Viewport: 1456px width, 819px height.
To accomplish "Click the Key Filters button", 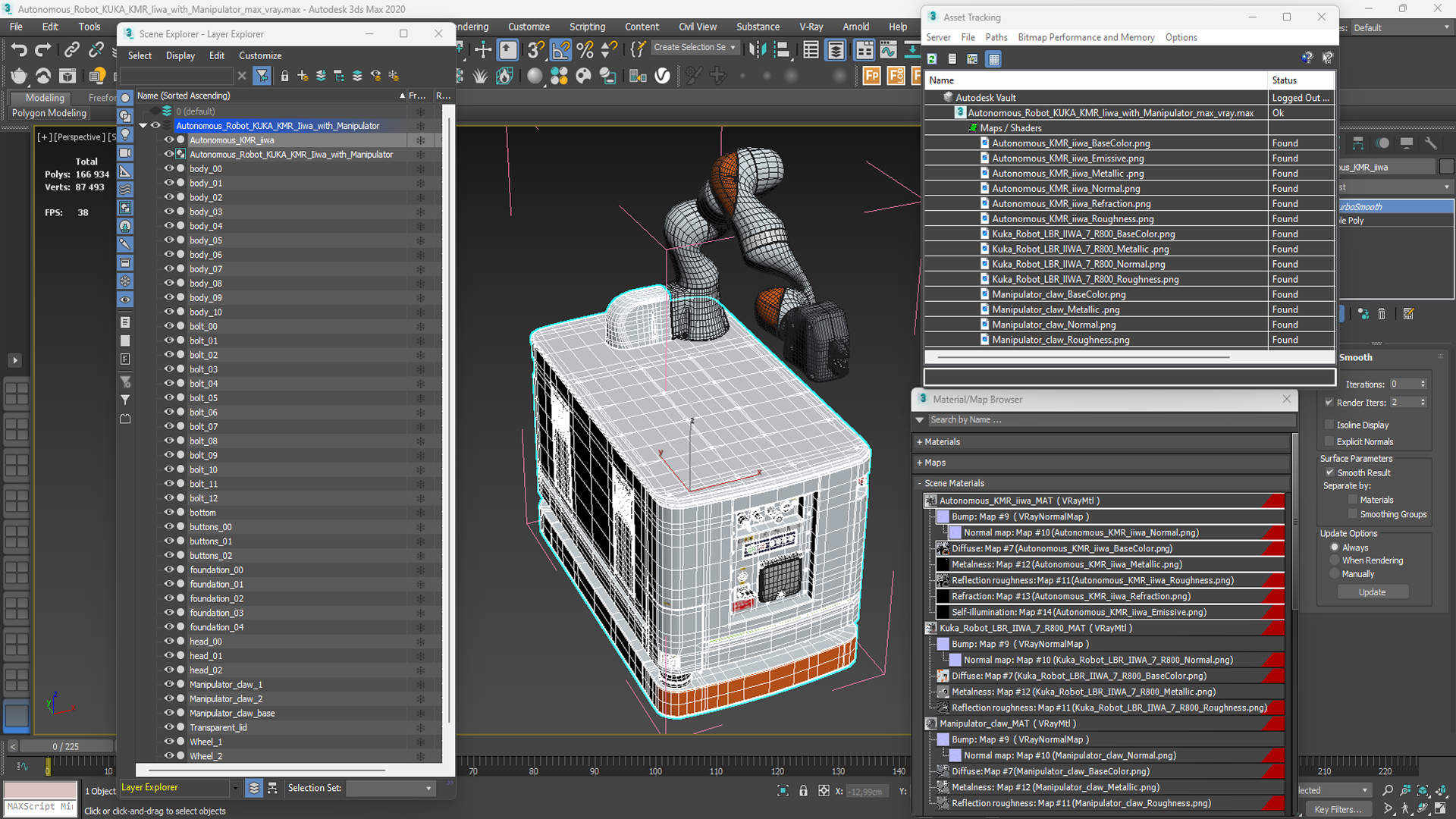I will (1338, 809).
